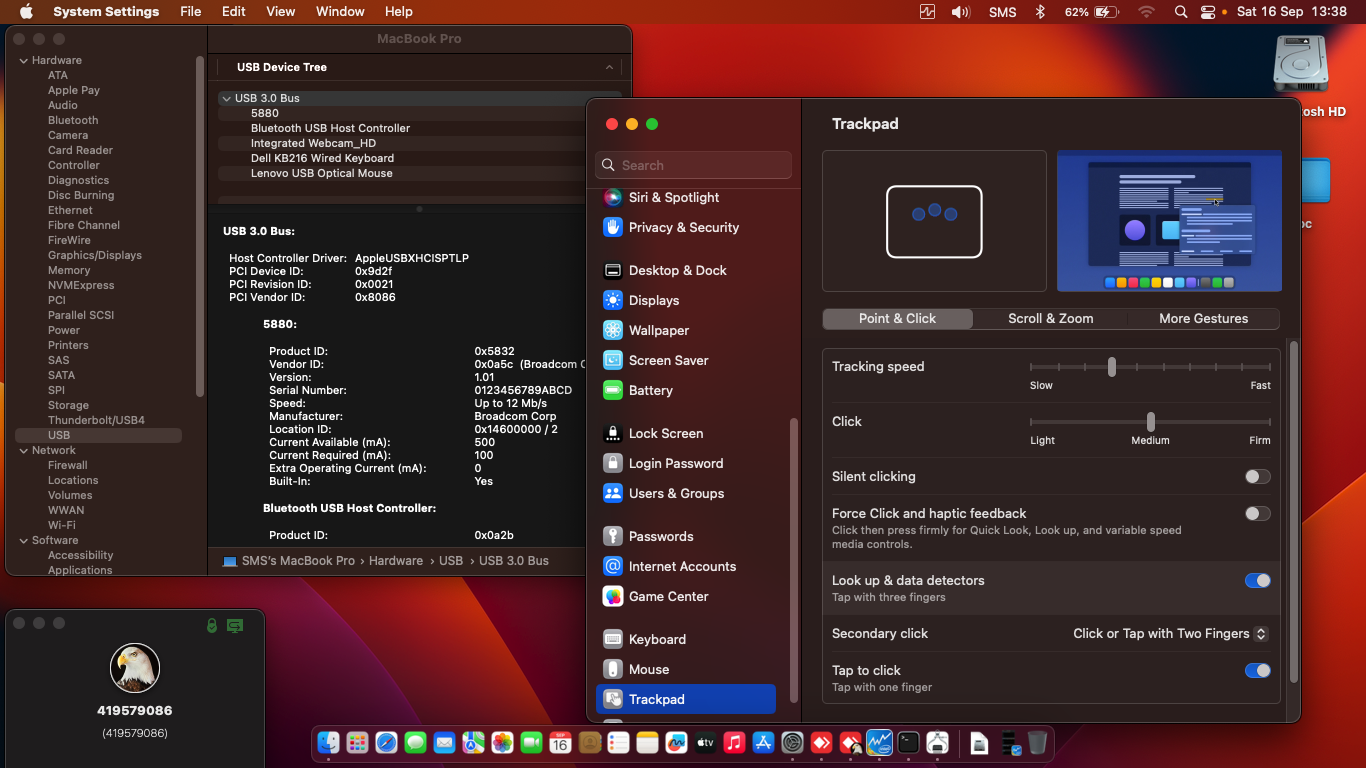
Task: Open Photos app in Dock
Action: coord(502,743)
